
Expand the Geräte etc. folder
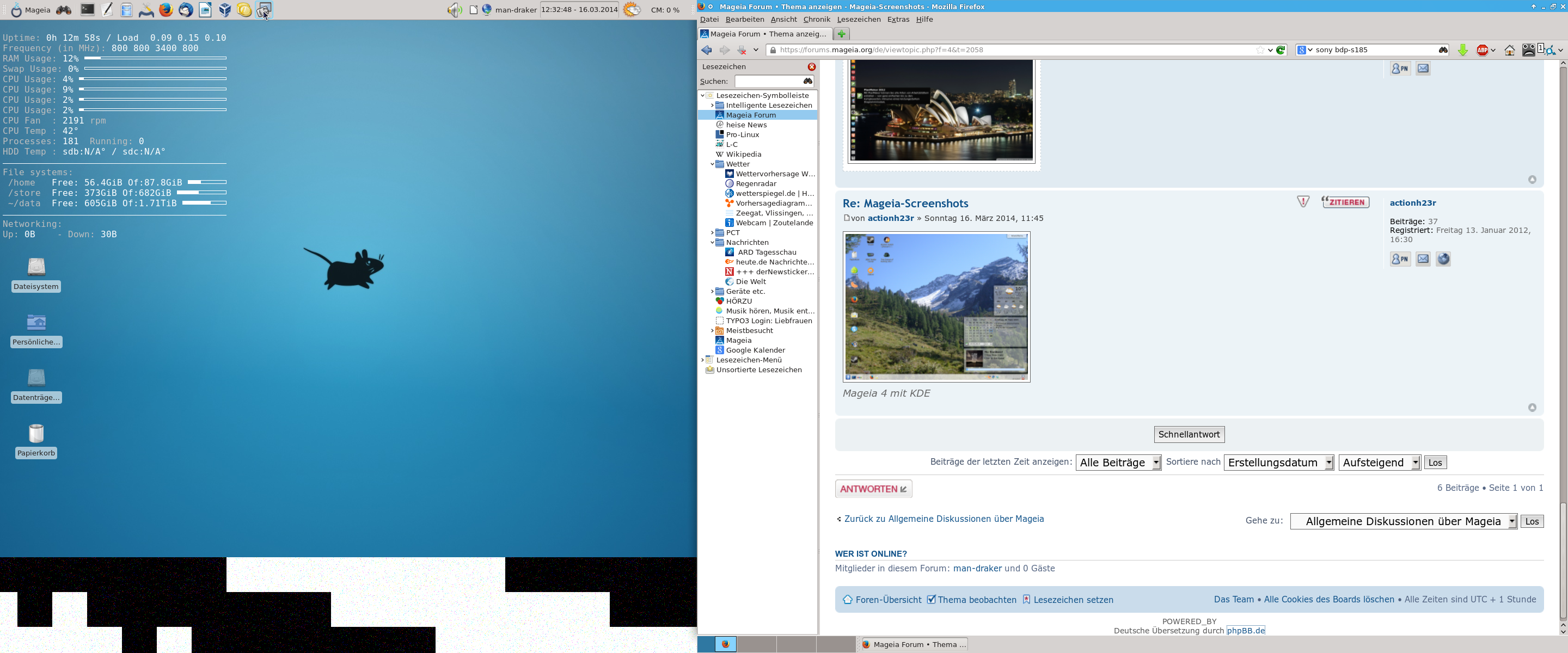click(x=712, y=292)
